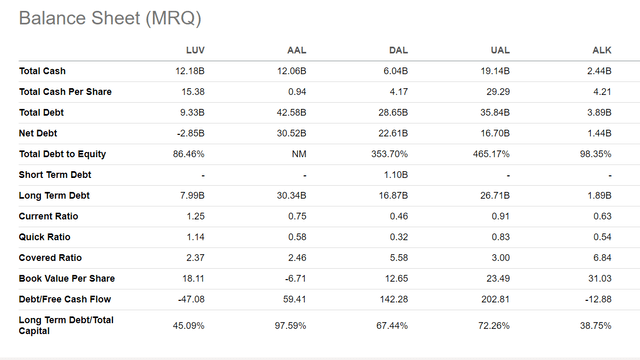Viewport: 640px width, 360px height.
Task: Click the Total Debt row label
Action: (x=41, y=113)
